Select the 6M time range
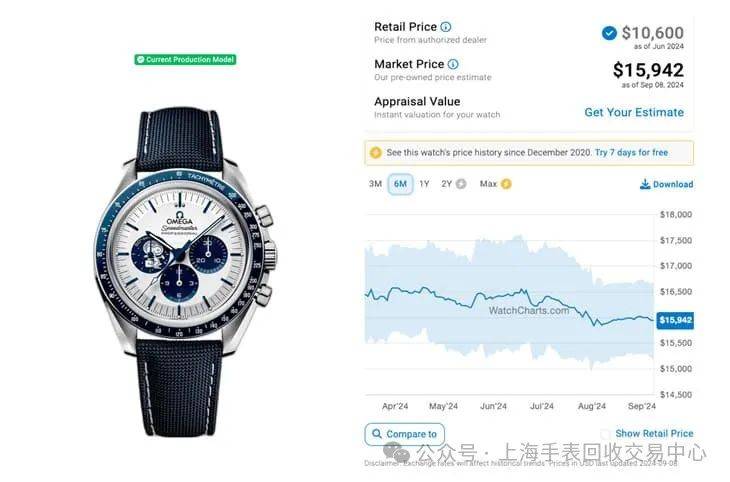Image resolution: width=730 pixels, height=482 pixels. point(400,184)
